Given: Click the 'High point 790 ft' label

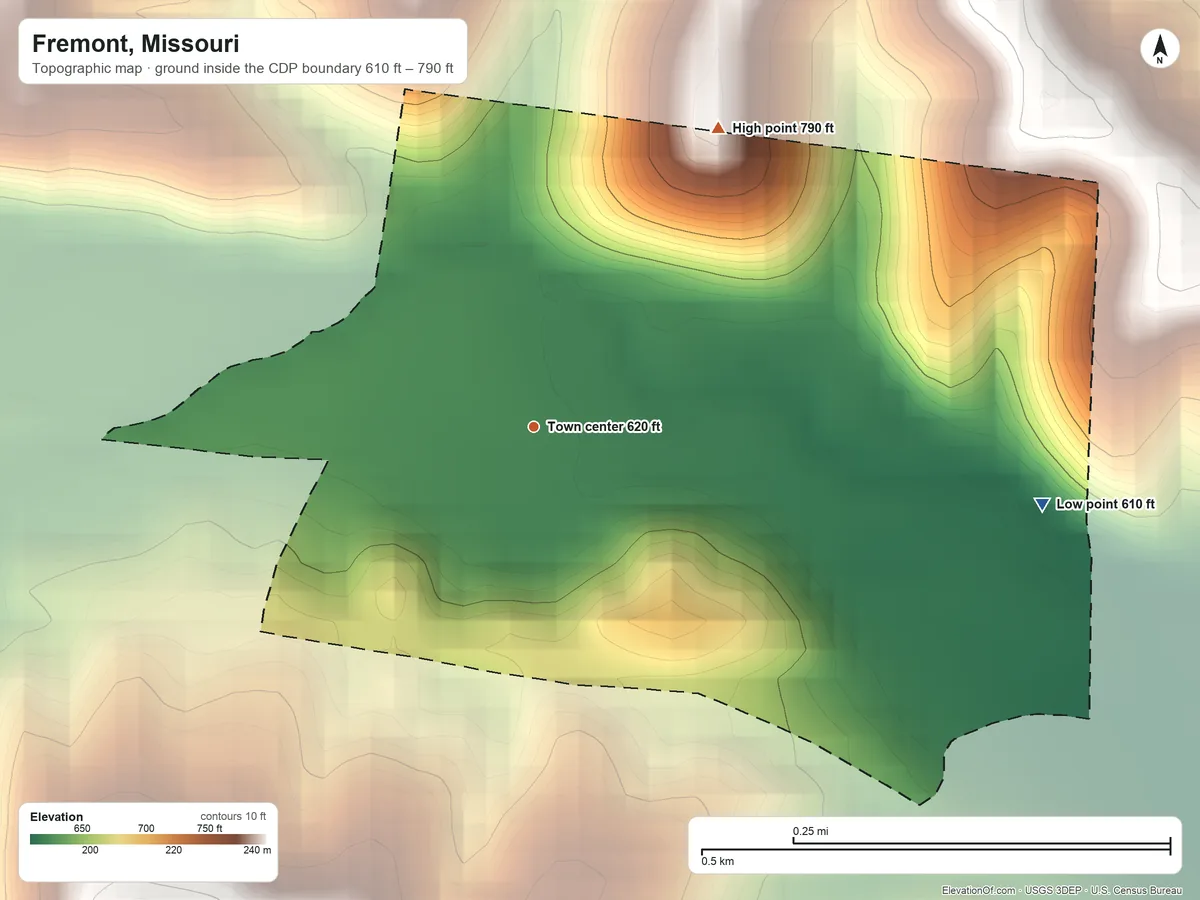Looking at the screenshot, I should 783,128.
